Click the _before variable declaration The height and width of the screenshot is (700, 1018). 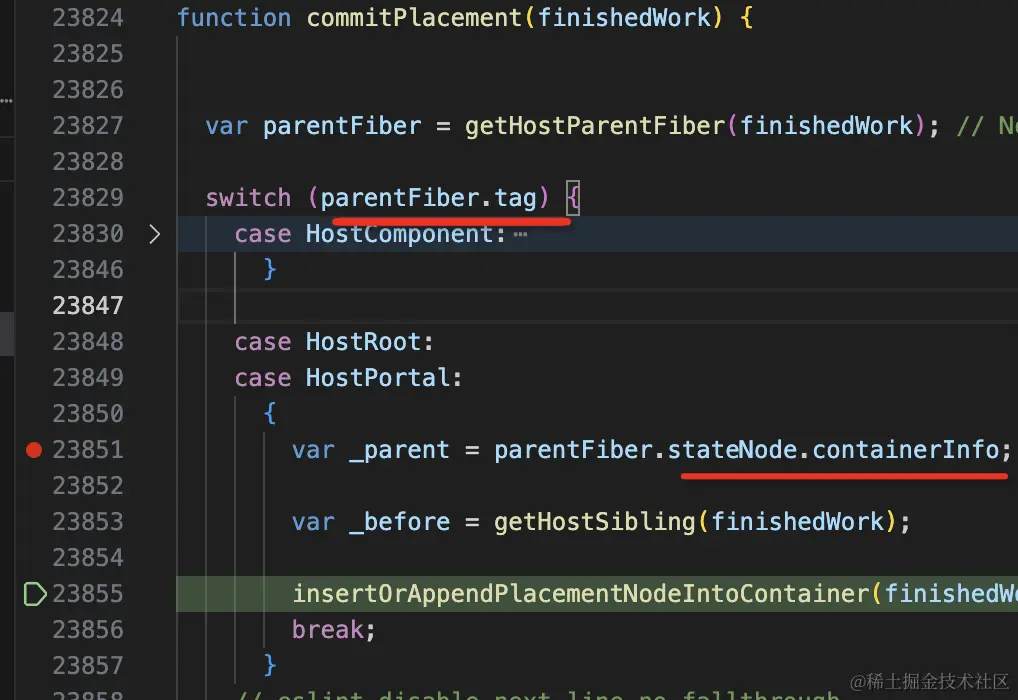click(399, 521)
